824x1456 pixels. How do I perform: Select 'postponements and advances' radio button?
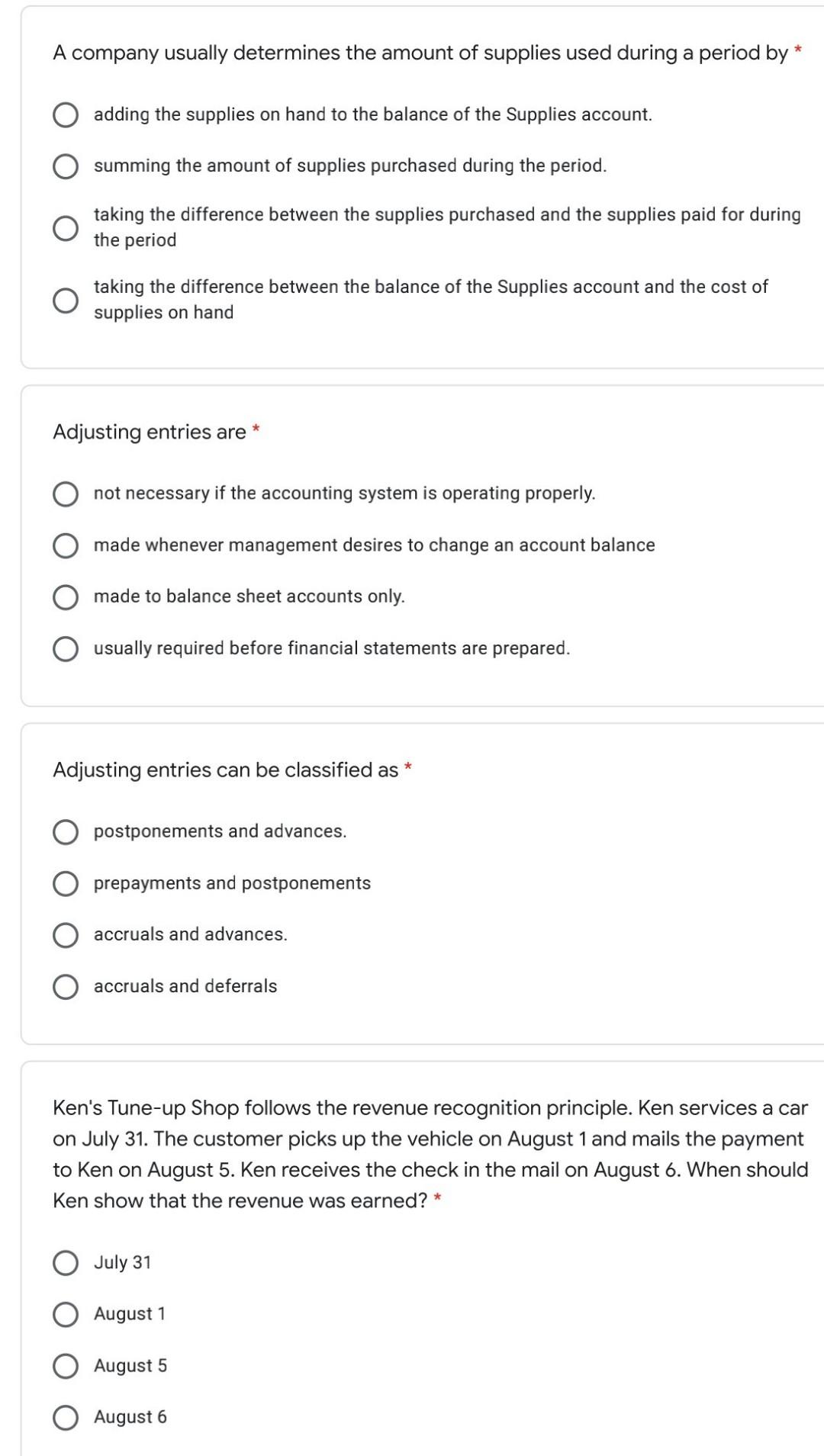pos(66,832)
